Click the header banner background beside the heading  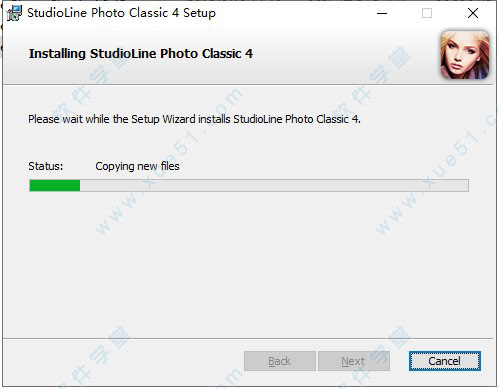343,55
